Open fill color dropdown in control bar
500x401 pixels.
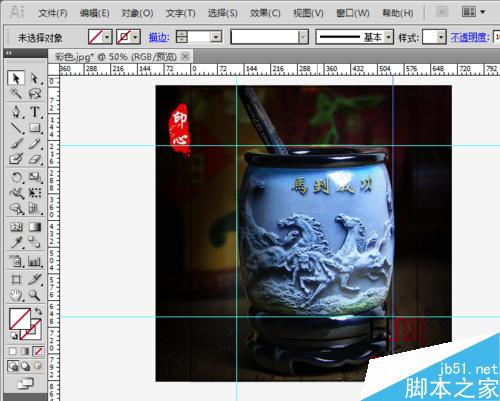107,37
